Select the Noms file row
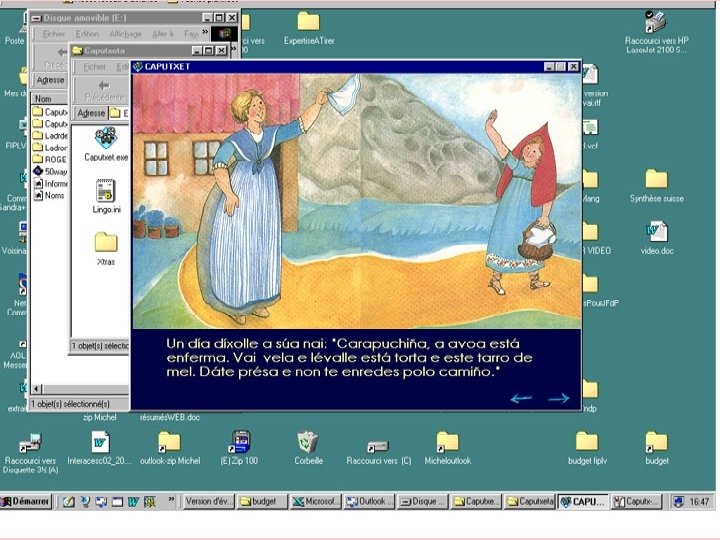This screenshot has height=540, width=720. (x=49, y=195)
